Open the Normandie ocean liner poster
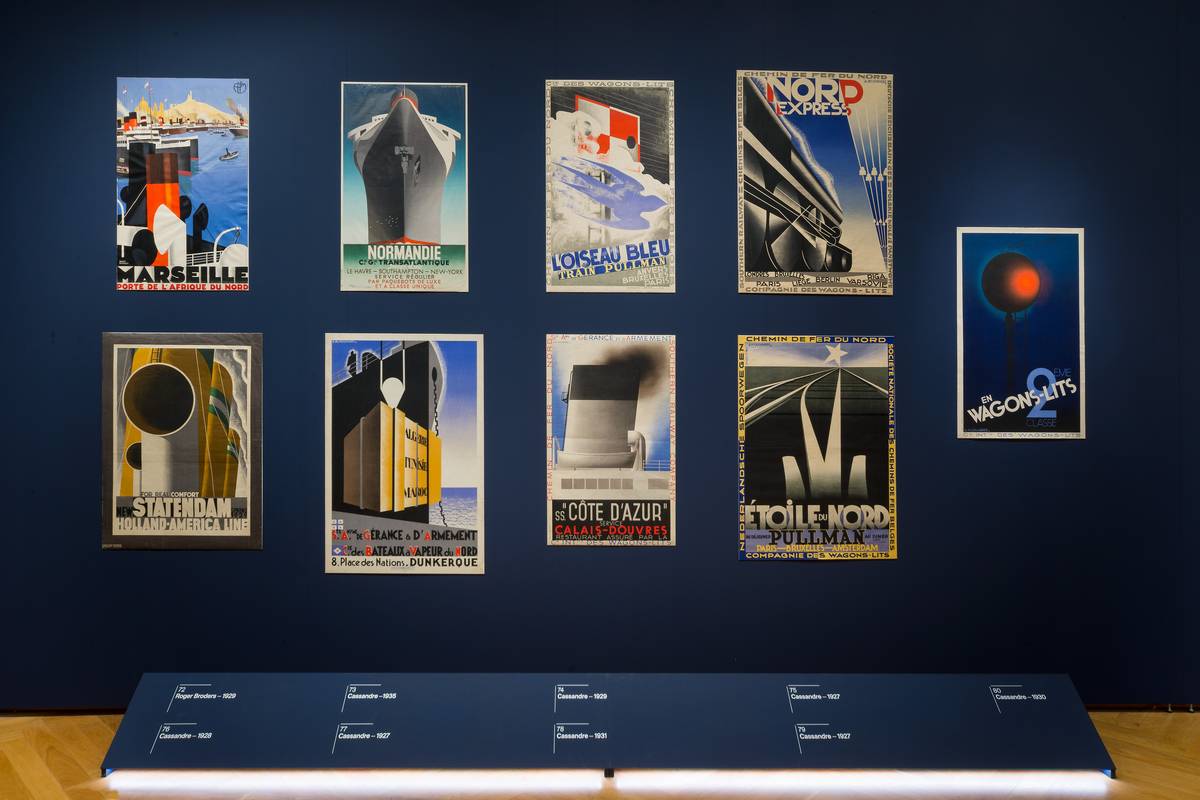 (x=404, y=187)
